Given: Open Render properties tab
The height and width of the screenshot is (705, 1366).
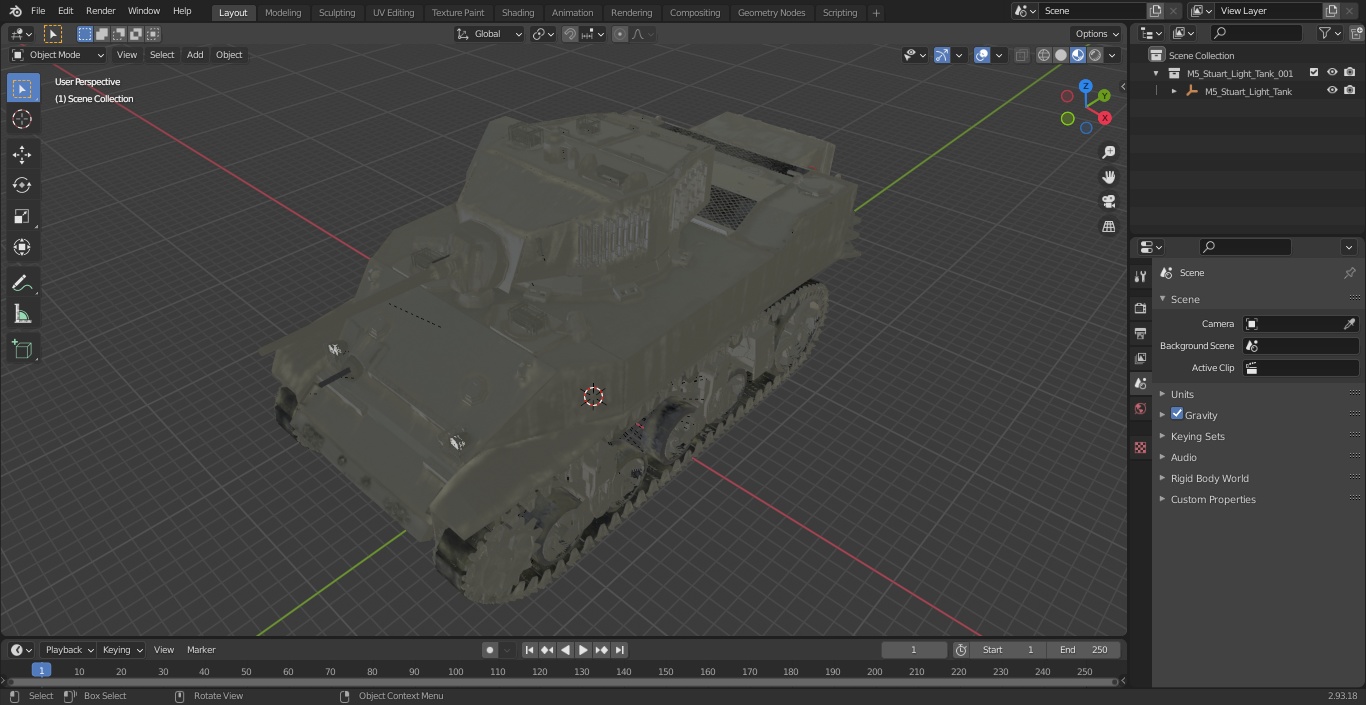Looking at the screenshot, I should (x=1140, y=308).
